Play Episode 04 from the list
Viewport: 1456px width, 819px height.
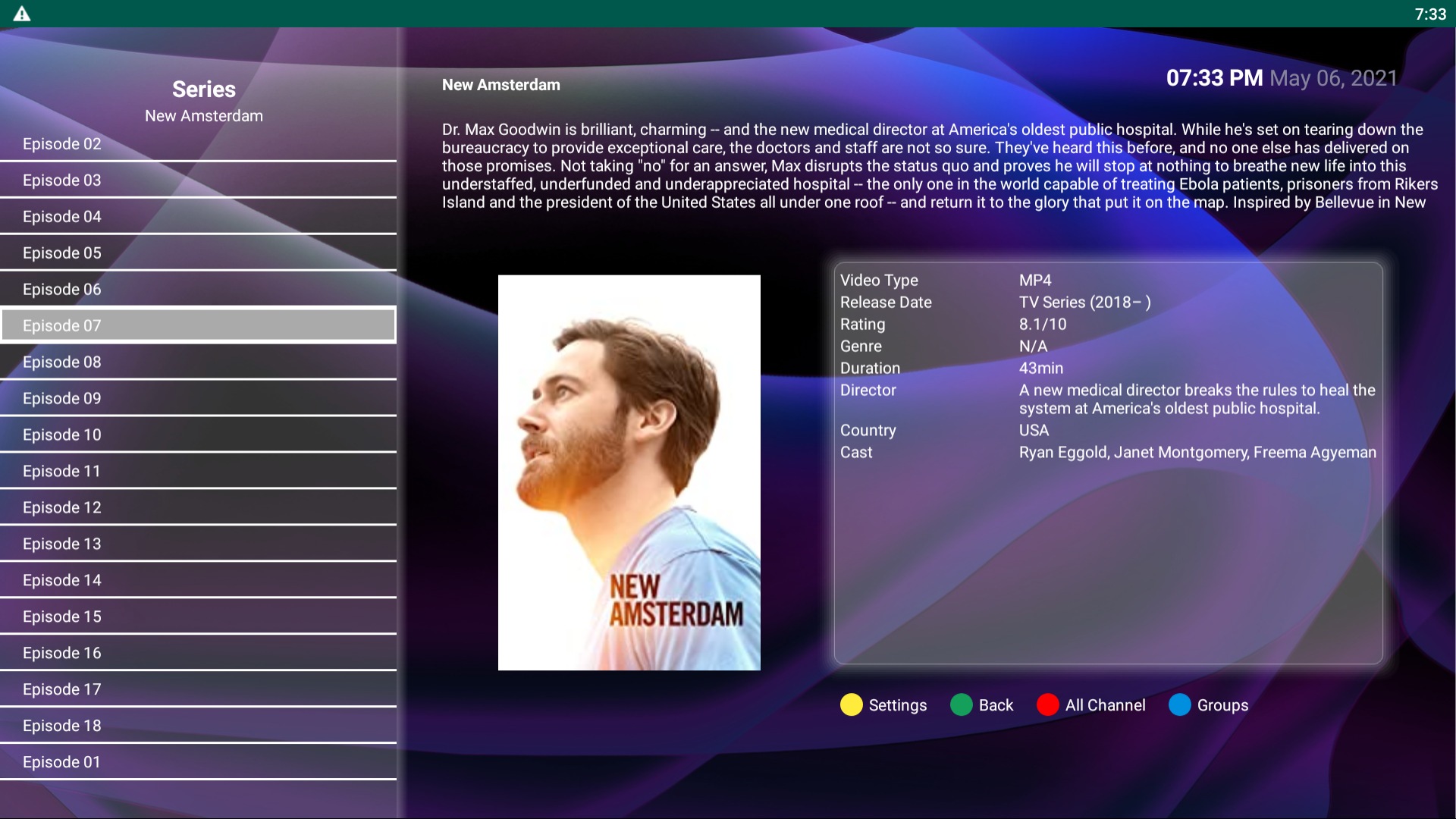point(198,217)
